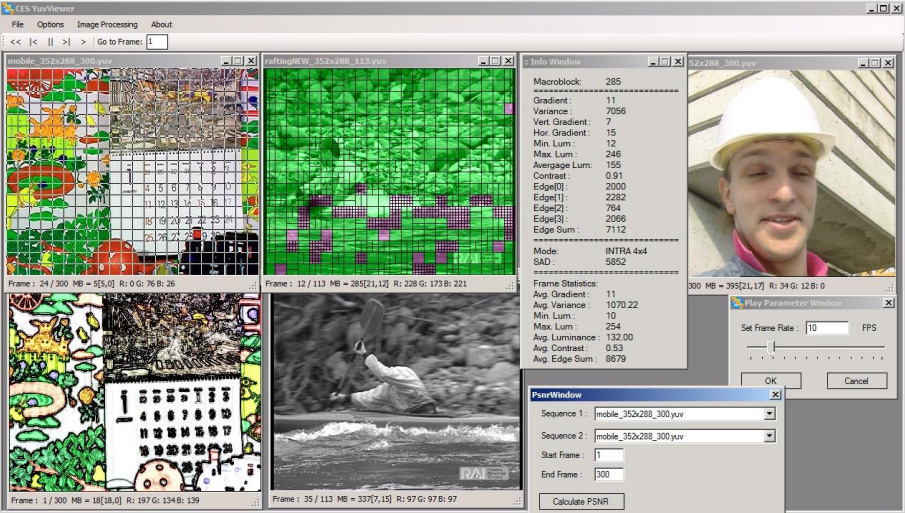Click the Edge Sum value 7112
Image resolution: width=905 pixels, height=513 pixels.
[x=616, y=229]
